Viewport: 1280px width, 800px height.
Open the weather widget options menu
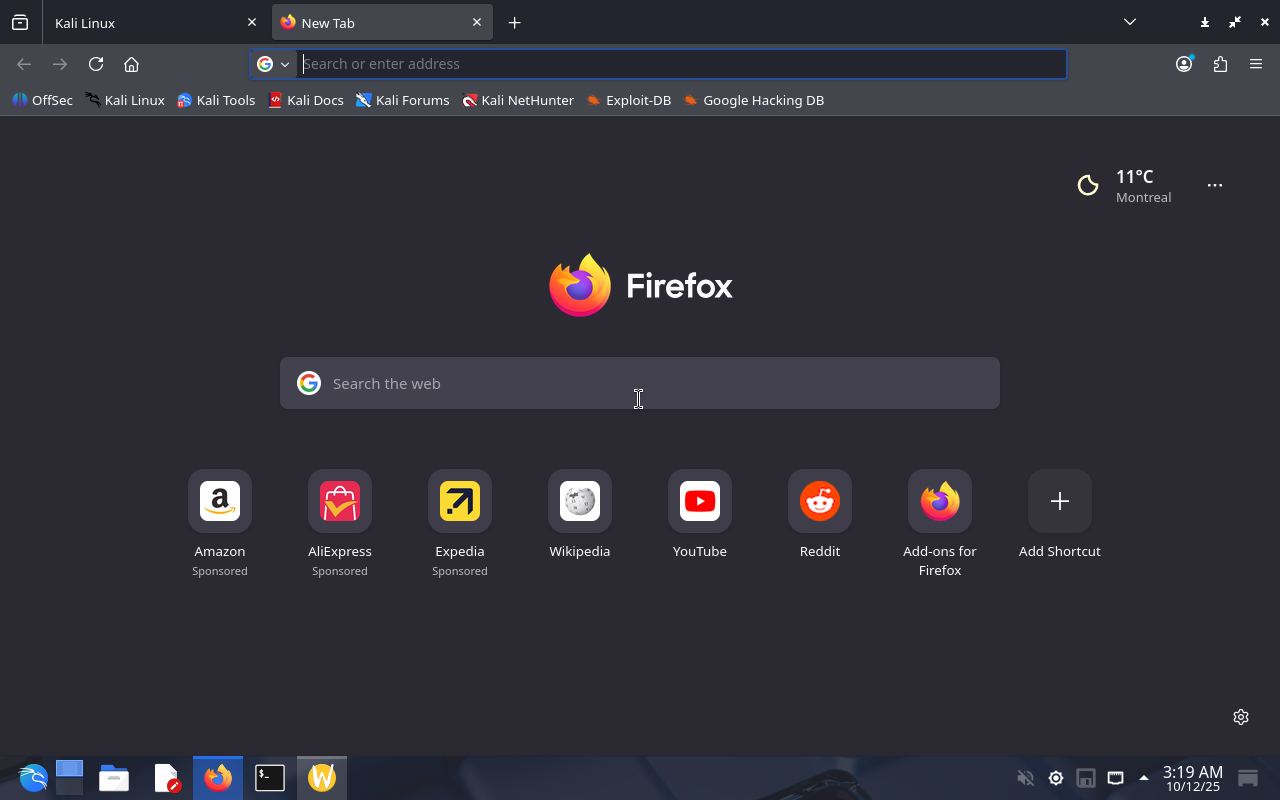click(1214, 185)
